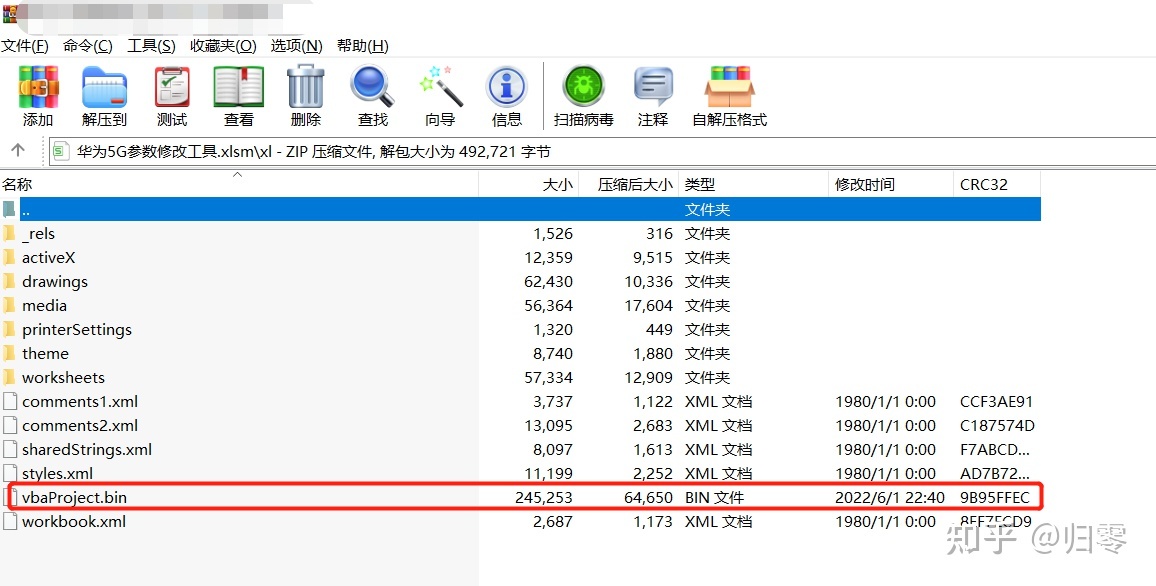Click the 删除 (Delete) trash icon
Viewport: 1156px width, 586px height.
pos(305,87)
